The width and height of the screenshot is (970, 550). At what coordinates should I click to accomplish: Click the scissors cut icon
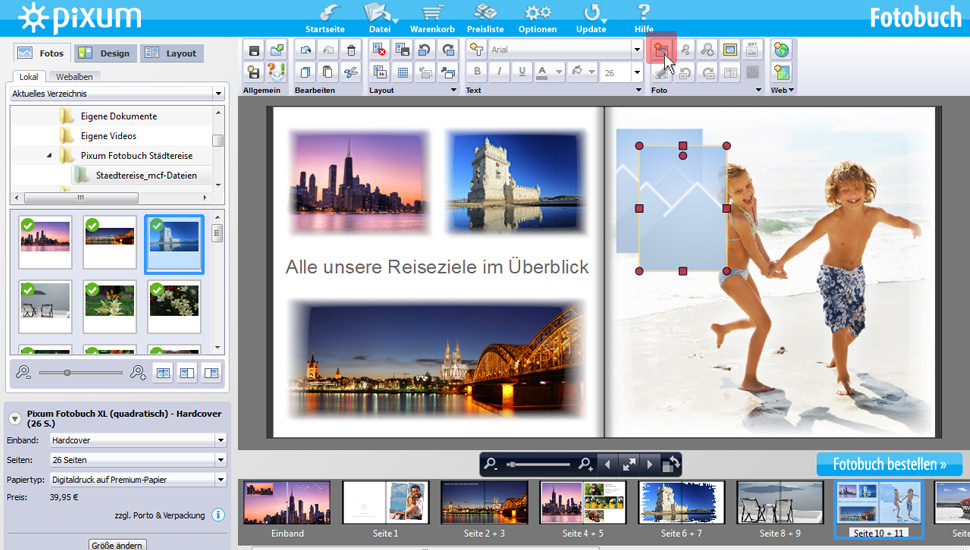click(350, 72)
